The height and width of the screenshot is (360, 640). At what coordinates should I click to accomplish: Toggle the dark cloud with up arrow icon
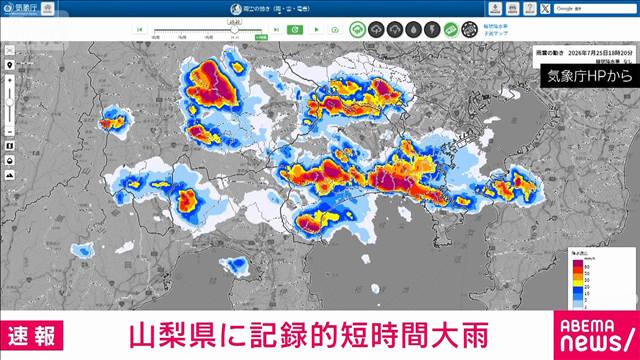click(x=376, y=29)
